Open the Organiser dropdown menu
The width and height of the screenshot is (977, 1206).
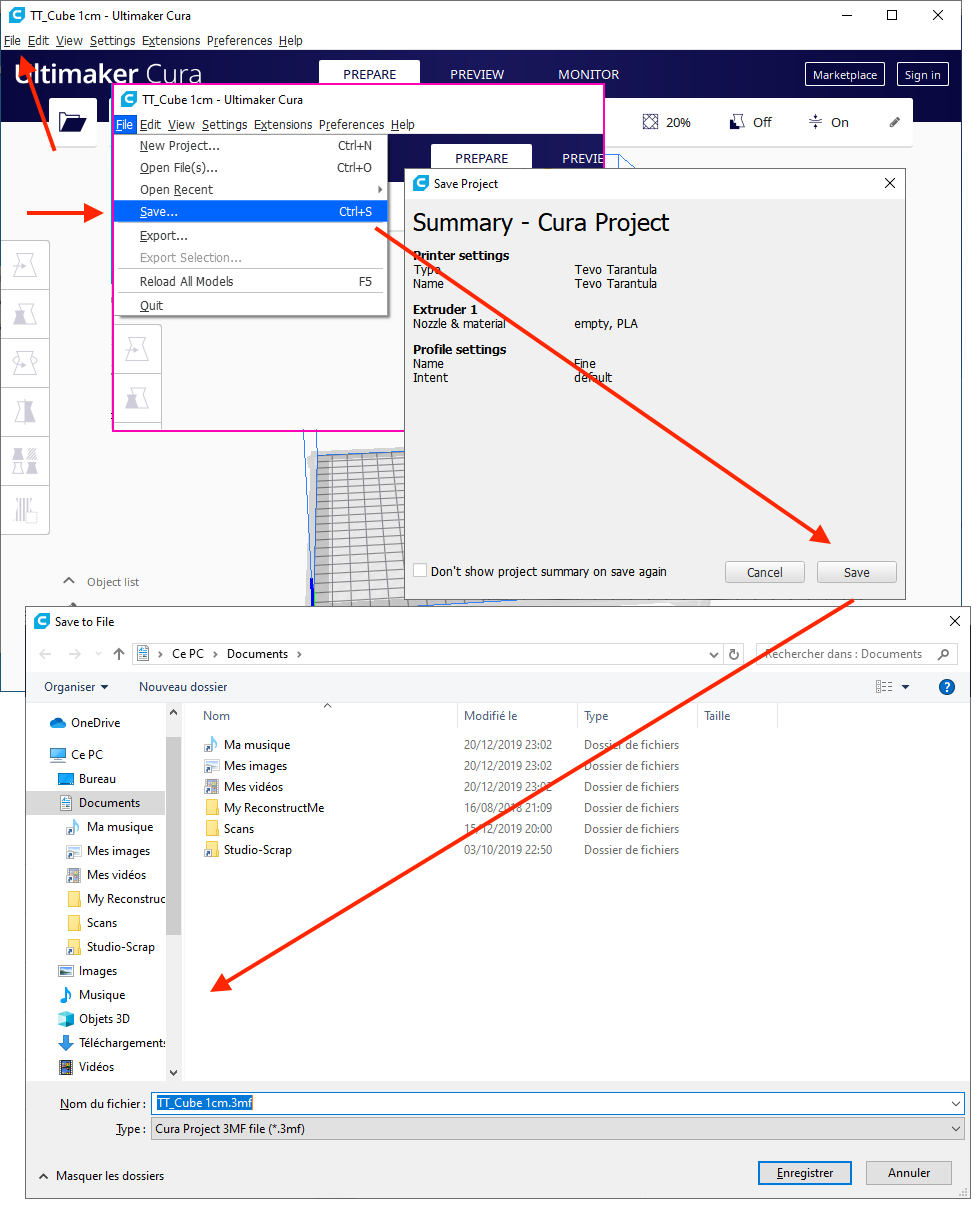(76, 687)
